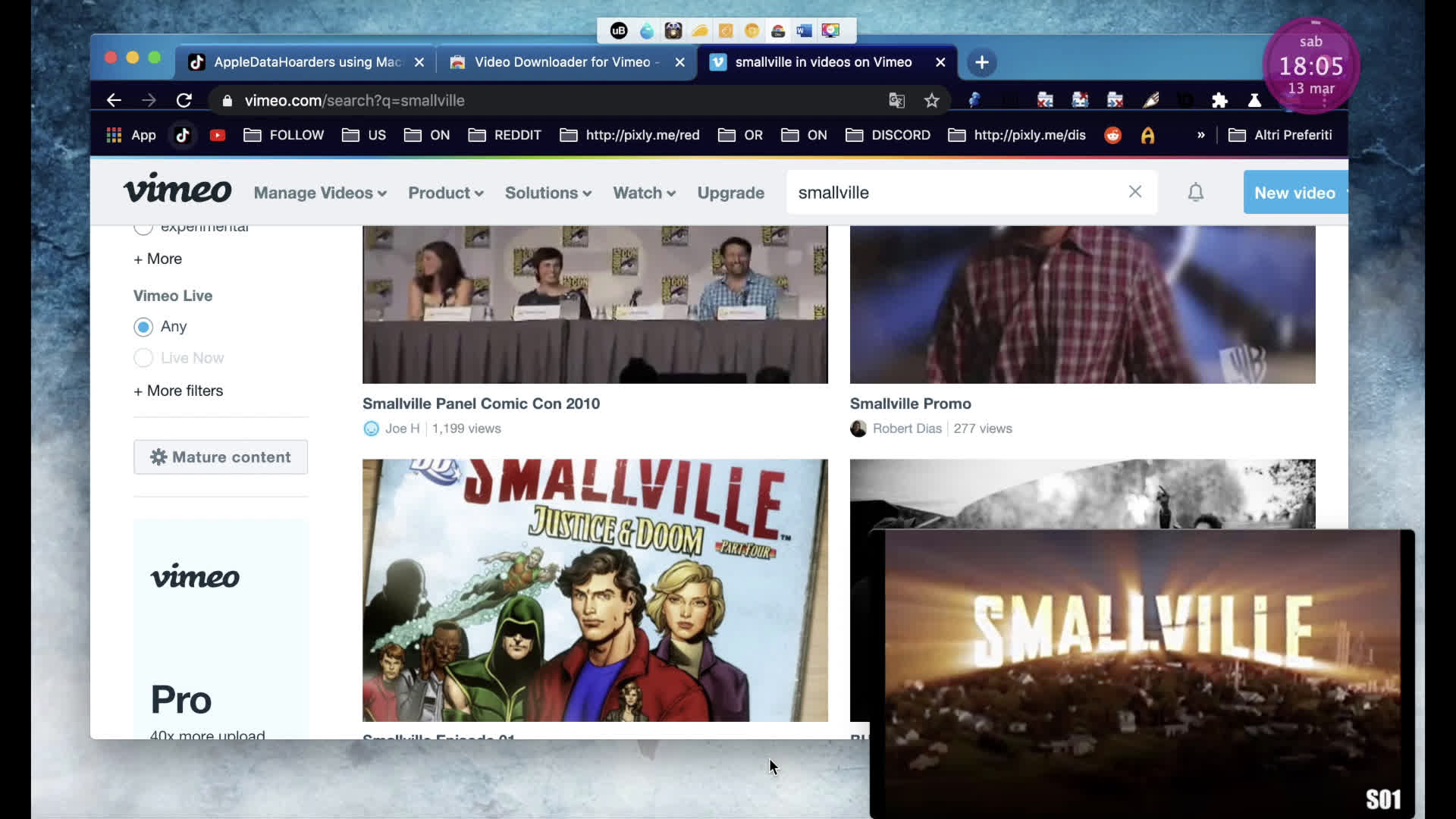The height and width of the screenshot is (819, 1456).
Task: Open the Smallville Episode 01 thumbnail
Action: (595, 590)
